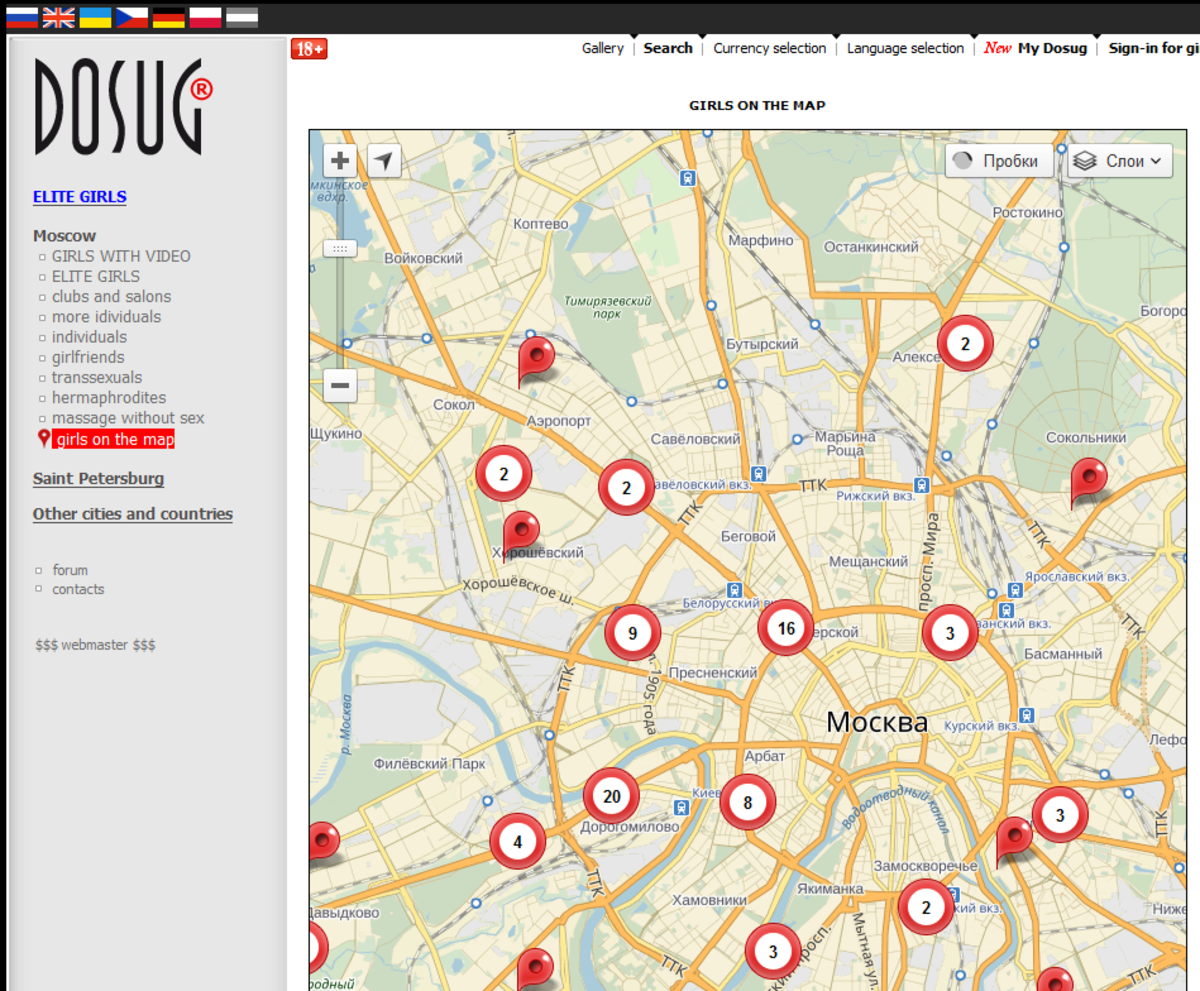The height and width of the screenshot is (991, 1200).
Task: Open cluster marker showing 16
Action: point(786,628)
